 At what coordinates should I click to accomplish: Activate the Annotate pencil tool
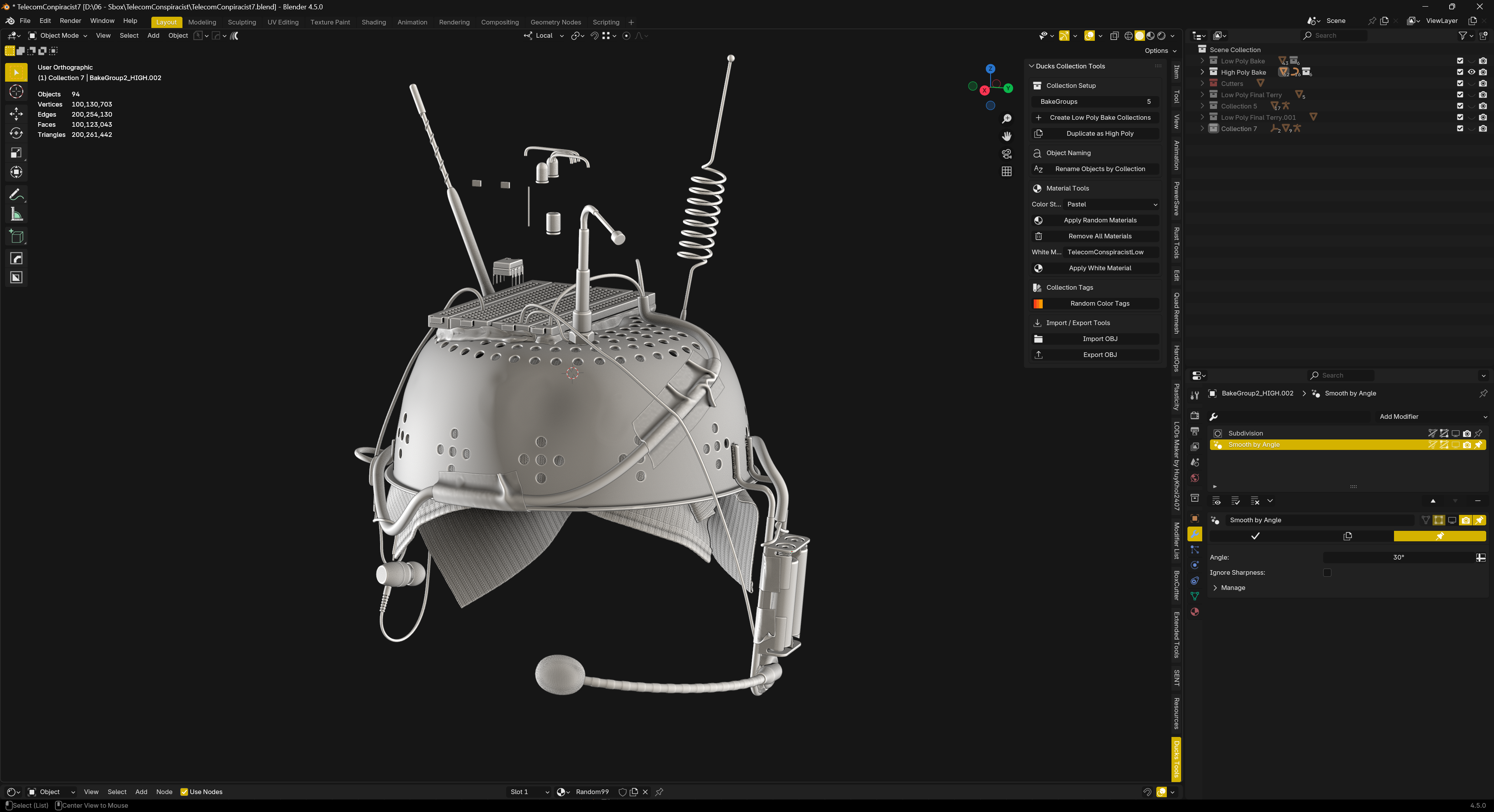pyautogui.click(x=16, y=194)
